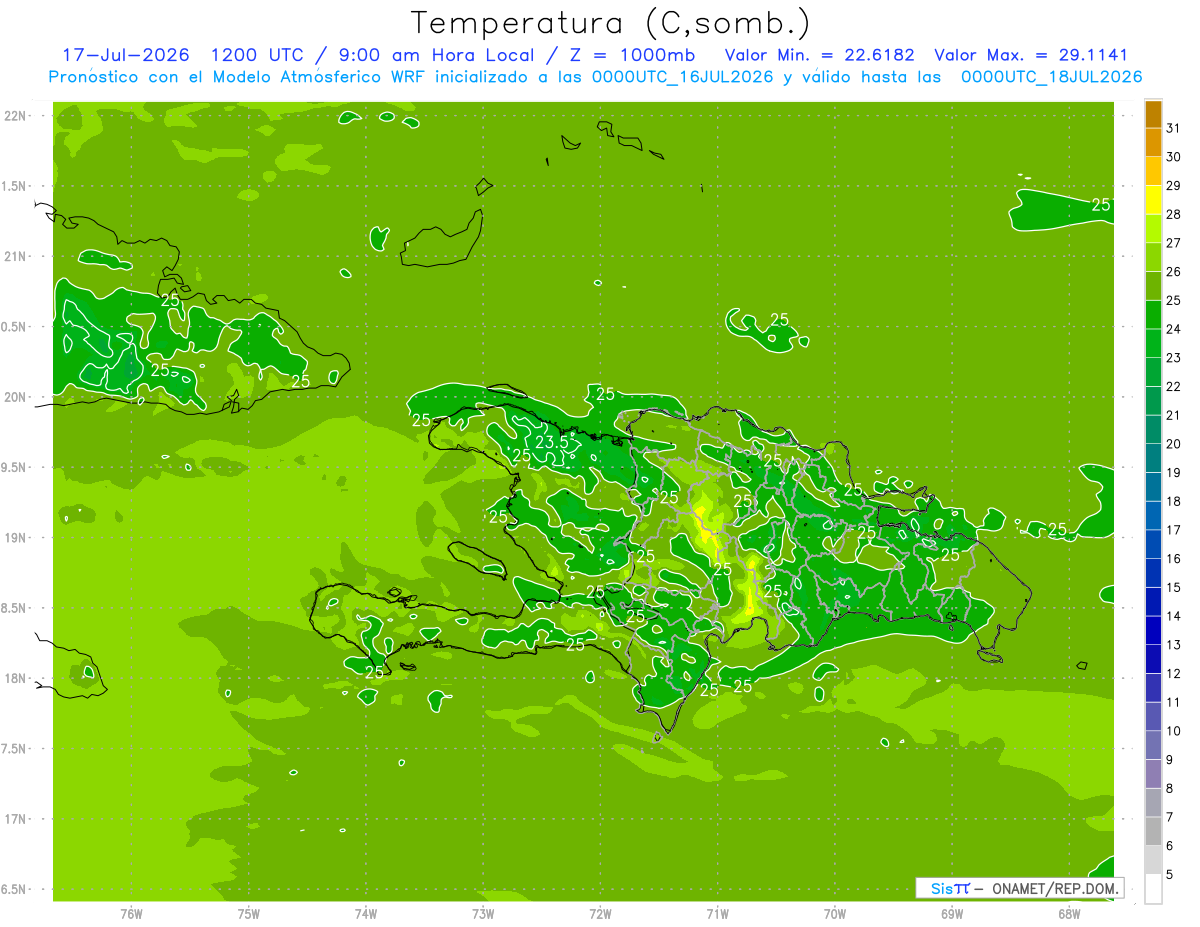
Task: Click the "0000UTC_16JUL2026" initialization time
Action: pos(683,77)
